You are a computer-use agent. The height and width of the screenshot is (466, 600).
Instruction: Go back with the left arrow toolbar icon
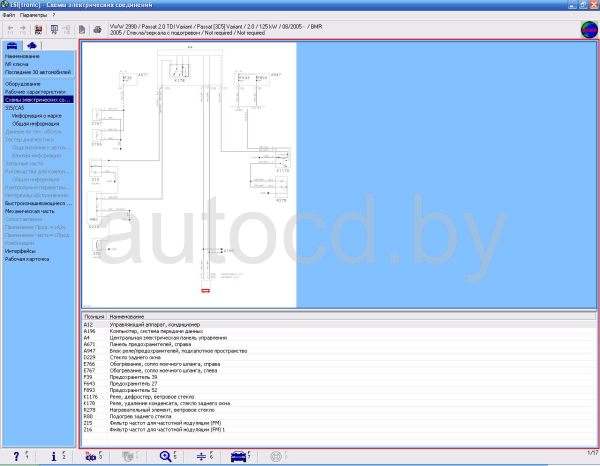point(10,29)
